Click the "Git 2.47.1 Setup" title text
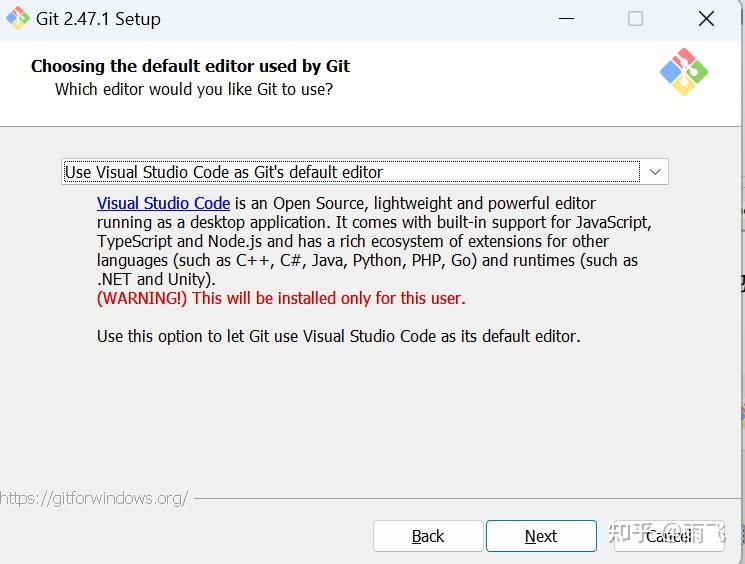 coord(99,19)
